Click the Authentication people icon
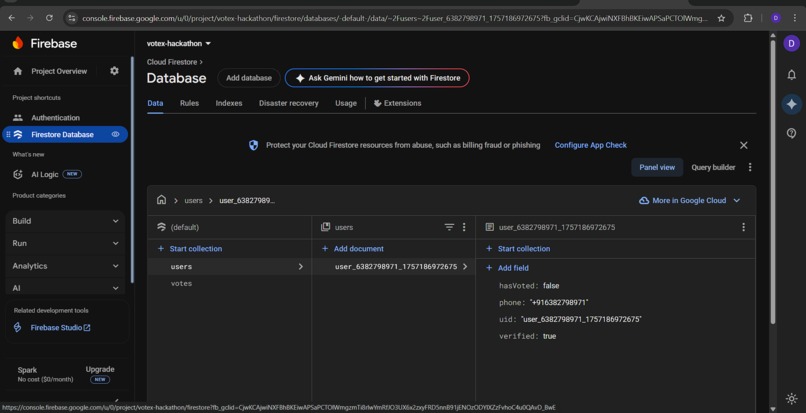 (18, 118)
